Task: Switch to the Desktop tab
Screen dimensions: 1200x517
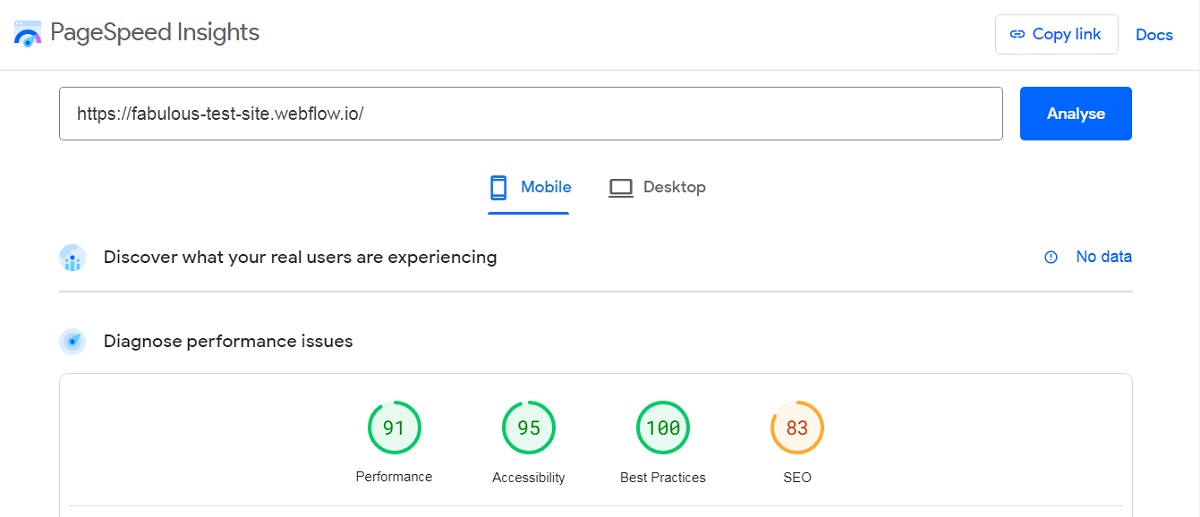Action: click(657, 187)
